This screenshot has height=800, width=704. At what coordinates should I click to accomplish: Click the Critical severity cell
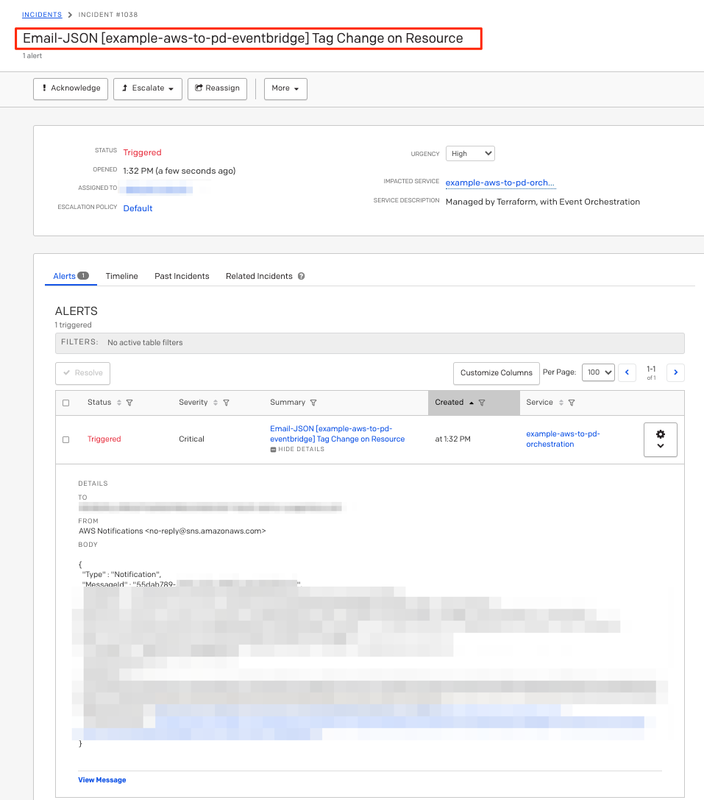pyautogui.click(x=191, y=439)
